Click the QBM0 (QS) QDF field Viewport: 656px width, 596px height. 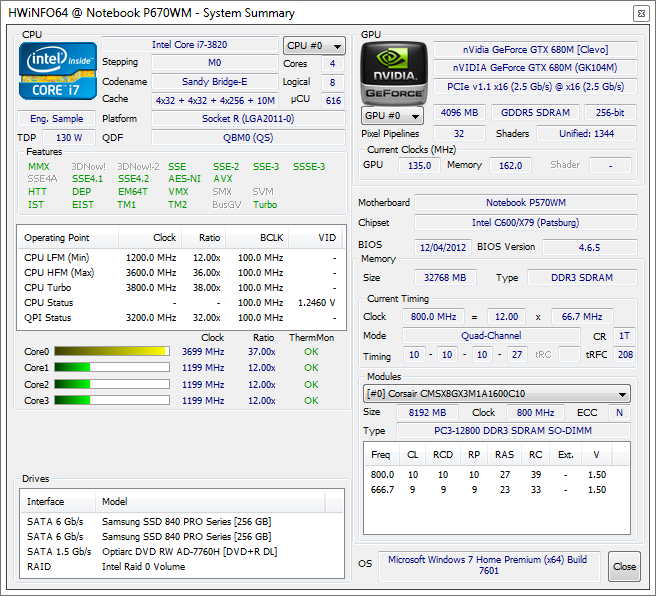tap(248, 138)
